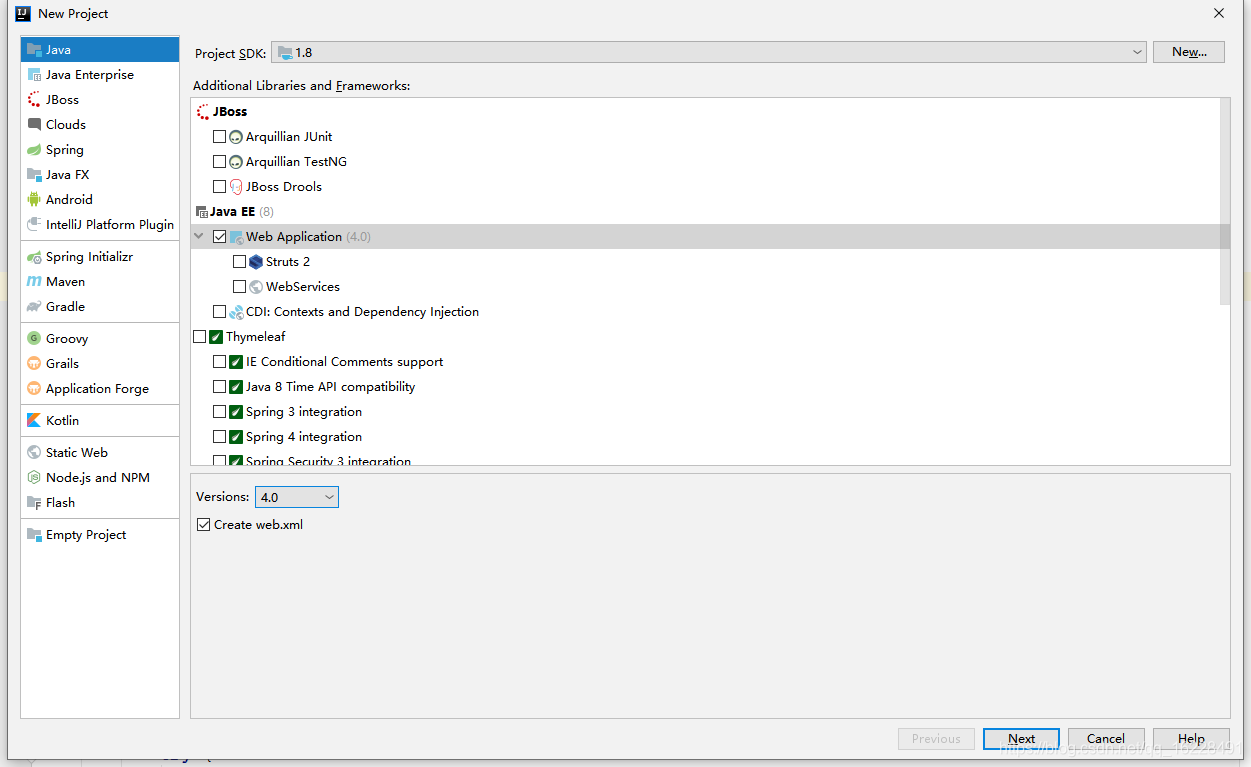Image resolution: width=1251 pixels, height=767 pixels.
Task: Click the Spring Initializr icon
Action: tap(34, 256)
